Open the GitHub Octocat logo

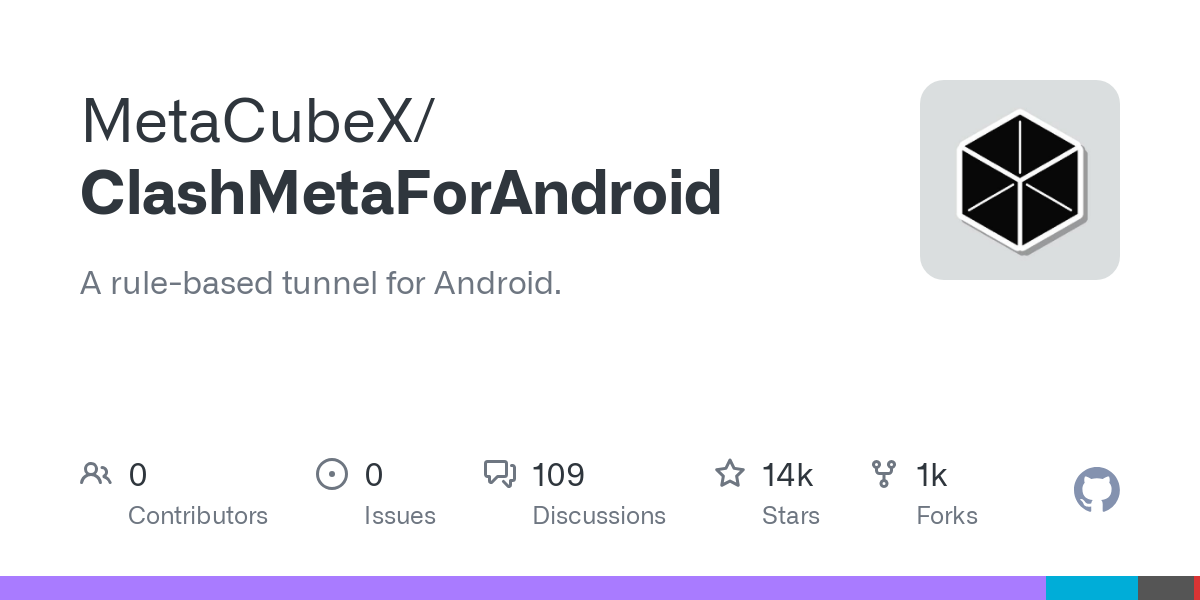(1096, 490)
